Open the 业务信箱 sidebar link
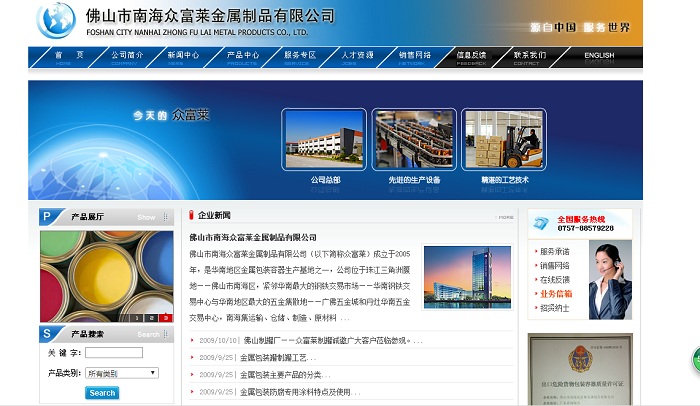The width and height of the screenshot is (700, 406). click(x=556, y=294)
